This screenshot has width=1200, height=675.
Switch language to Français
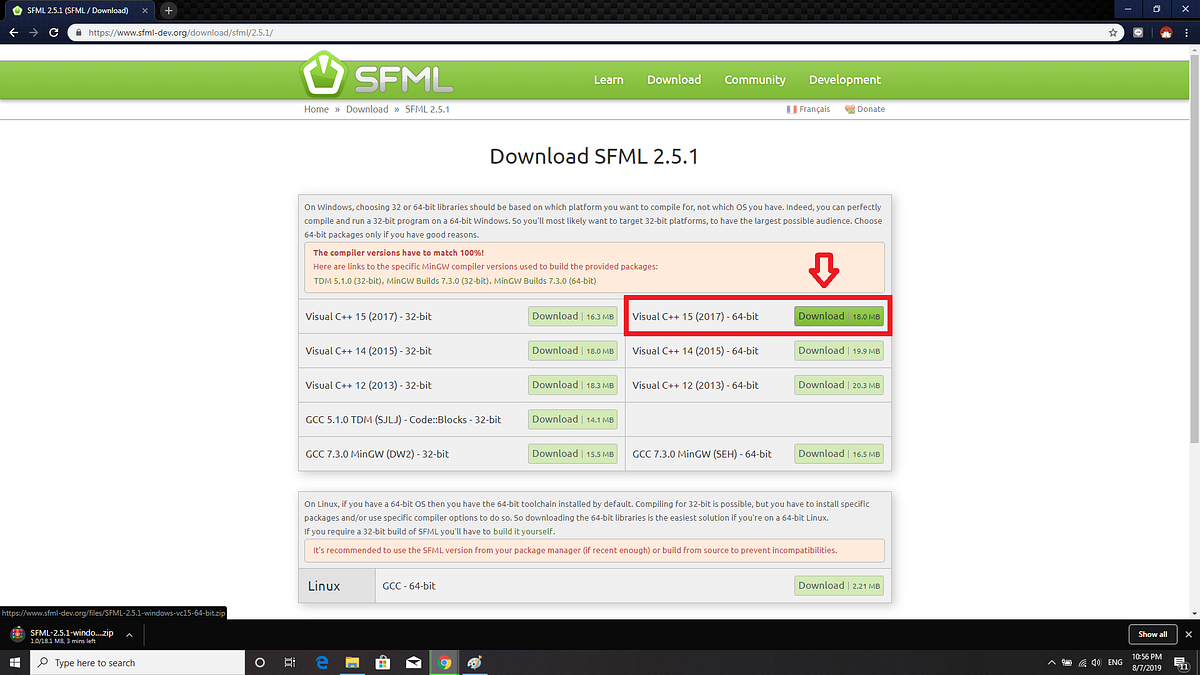click(808, 109)
